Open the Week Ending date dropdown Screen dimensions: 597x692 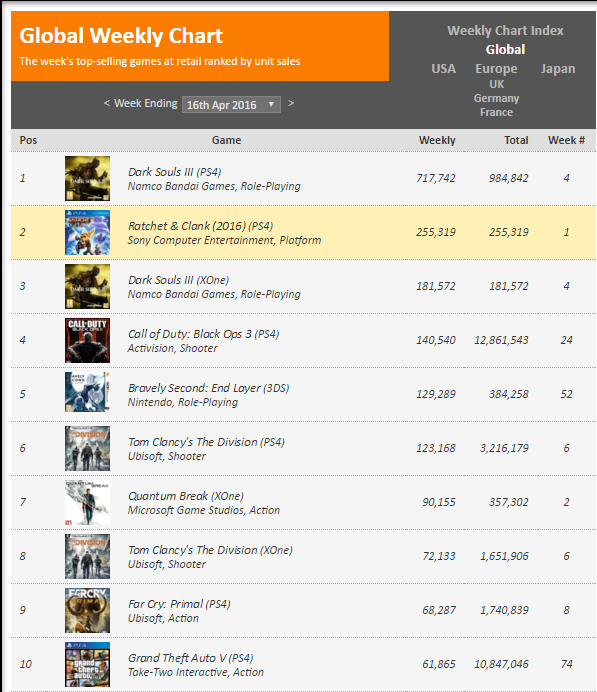click(231, 105)
